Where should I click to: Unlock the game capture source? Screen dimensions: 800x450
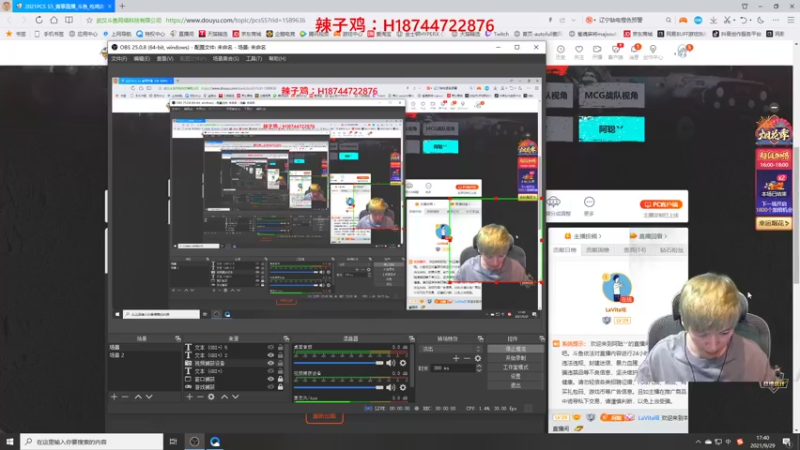[280, 387]
